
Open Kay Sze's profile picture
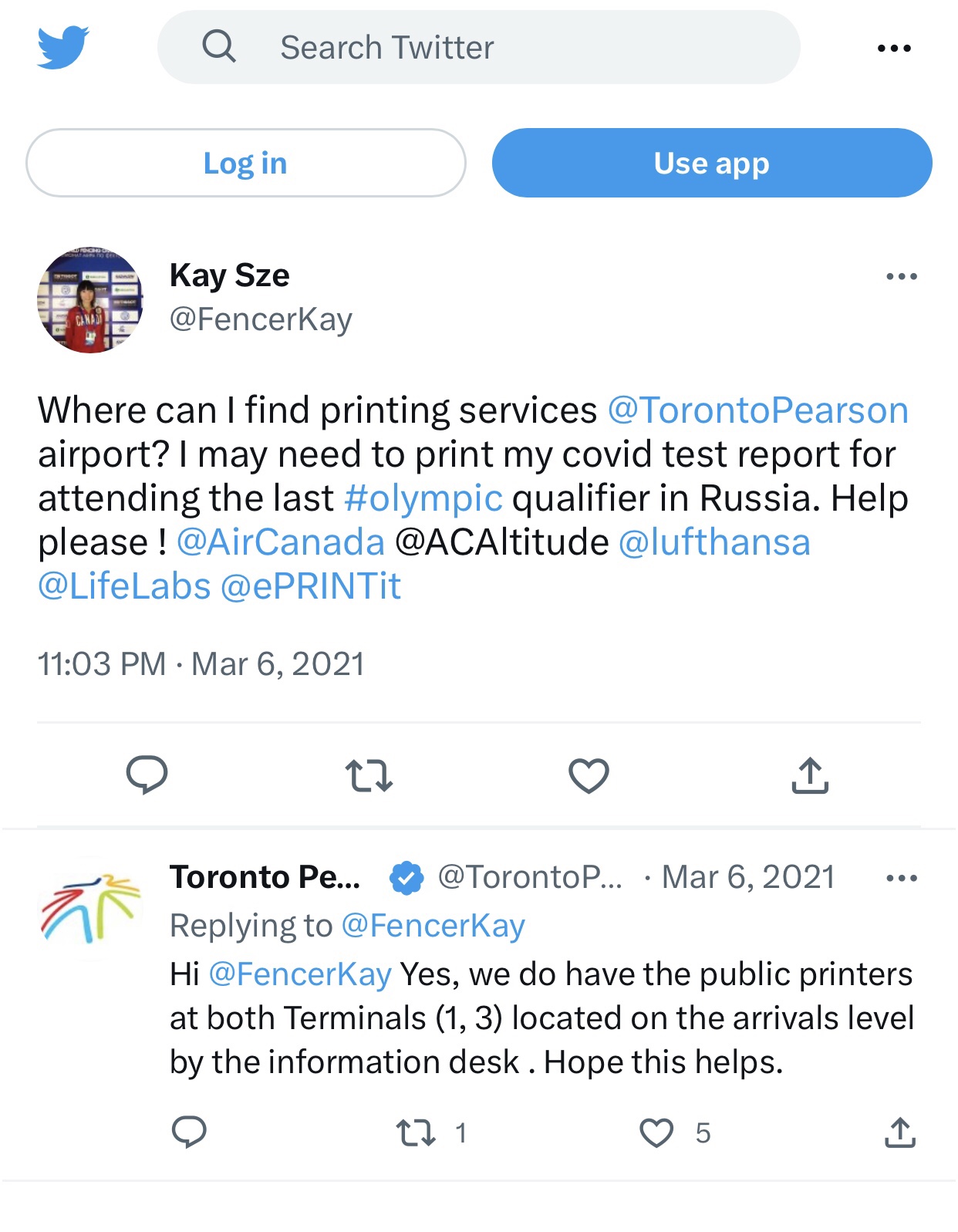[90, 300]
